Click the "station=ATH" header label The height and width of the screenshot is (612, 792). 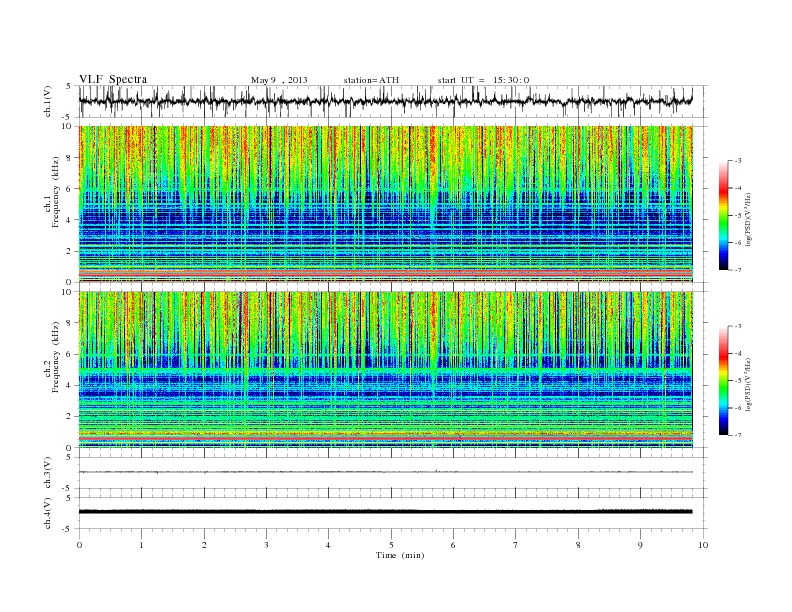[x=371, y=80]
